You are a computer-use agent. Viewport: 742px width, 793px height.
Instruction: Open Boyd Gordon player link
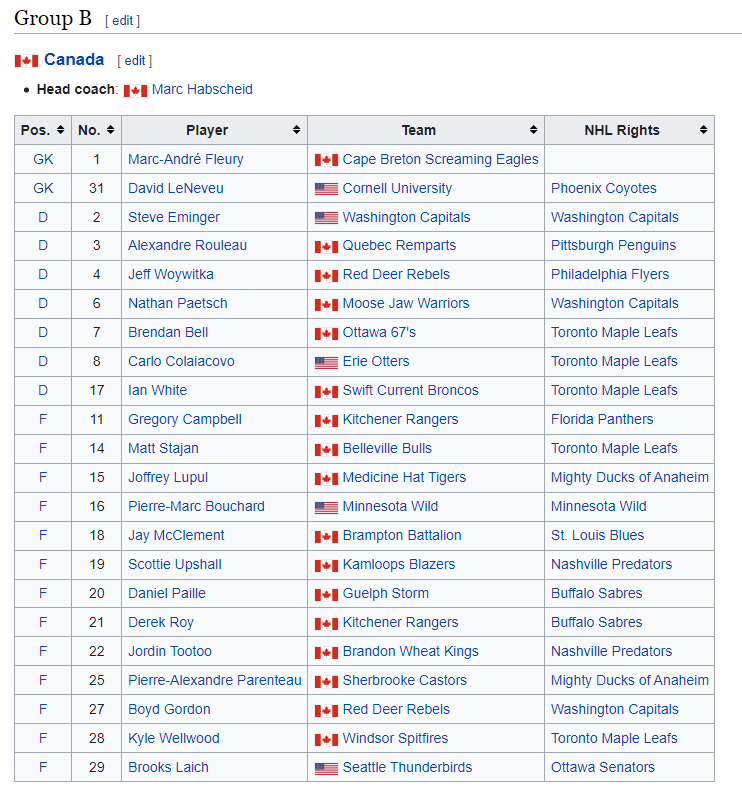(x=169, y=710)
